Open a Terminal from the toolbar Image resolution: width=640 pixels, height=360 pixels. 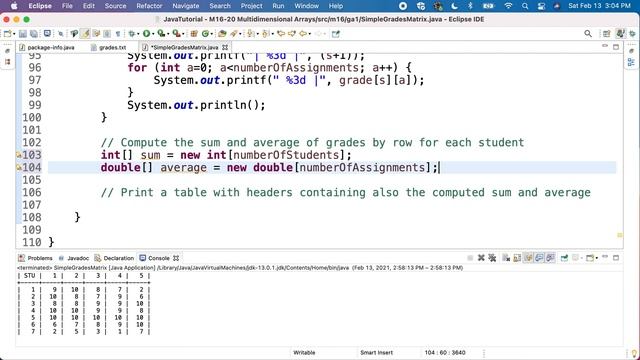pyautogui.click(x=47, y=33)
